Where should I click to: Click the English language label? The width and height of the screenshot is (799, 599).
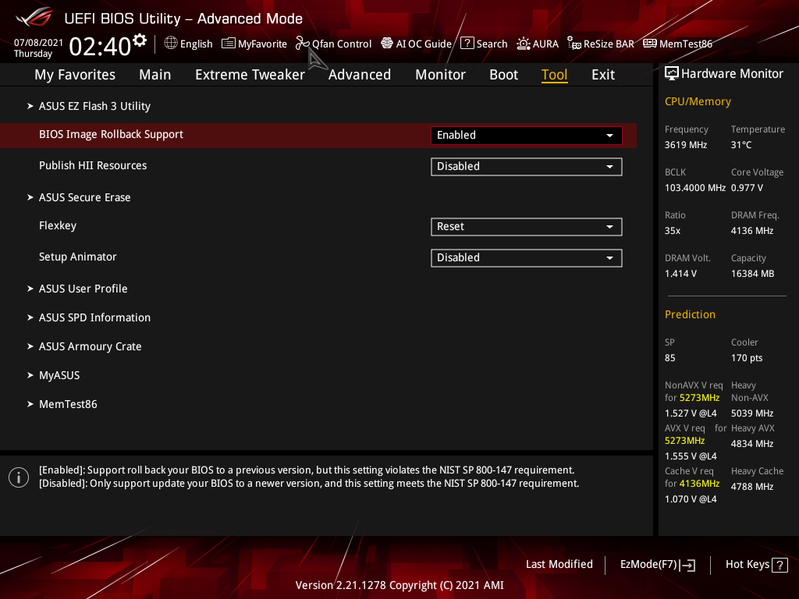tap(196, 44)
